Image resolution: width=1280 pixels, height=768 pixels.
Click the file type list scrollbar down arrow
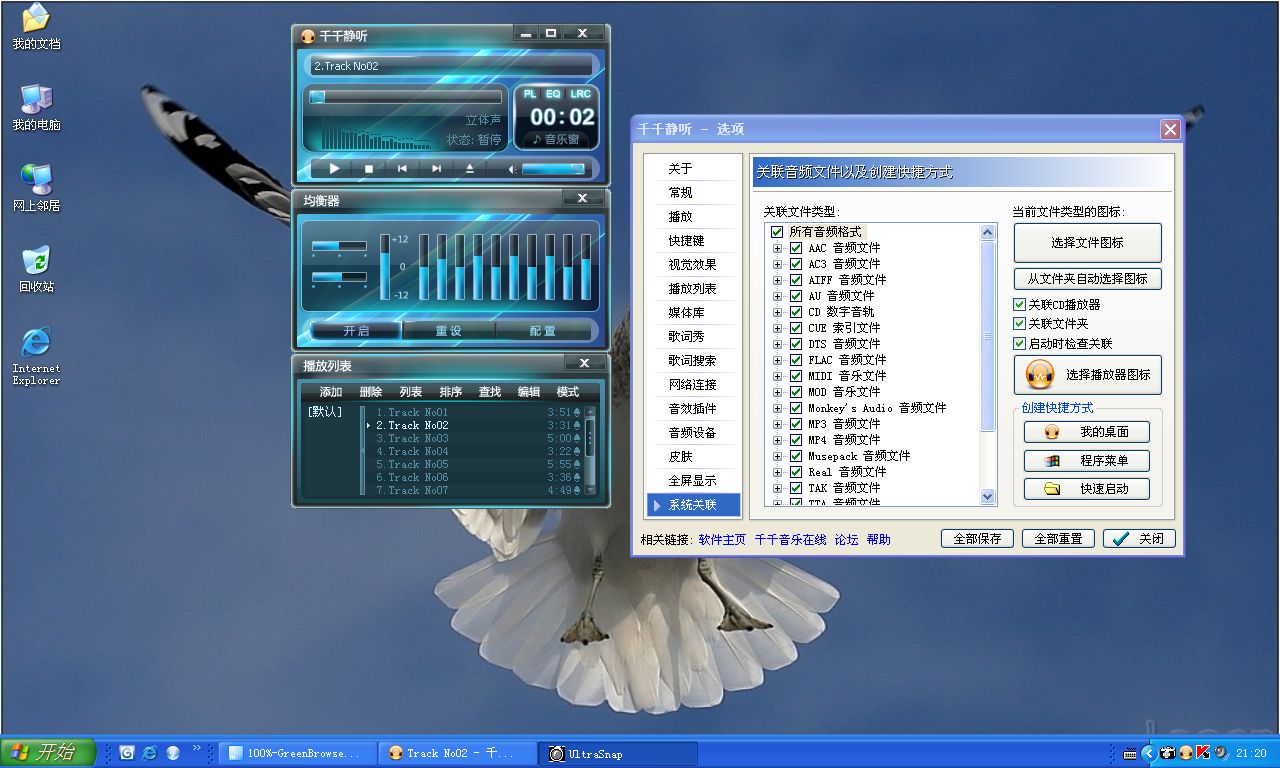[x=988, y=496]
